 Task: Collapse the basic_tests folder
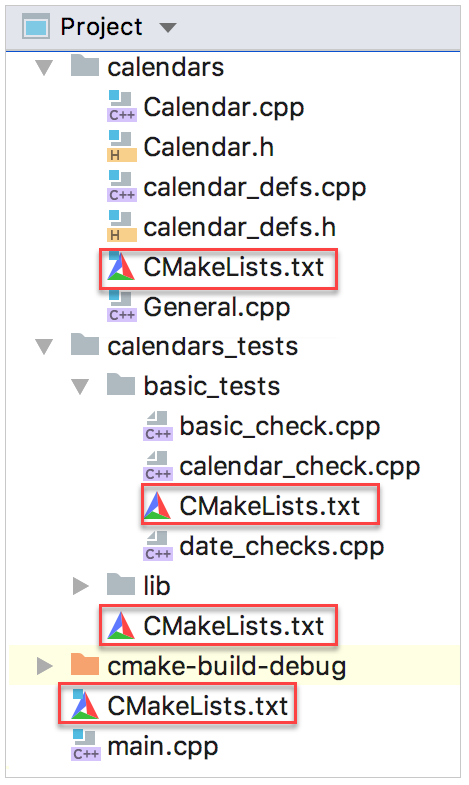tap(80, 386)
